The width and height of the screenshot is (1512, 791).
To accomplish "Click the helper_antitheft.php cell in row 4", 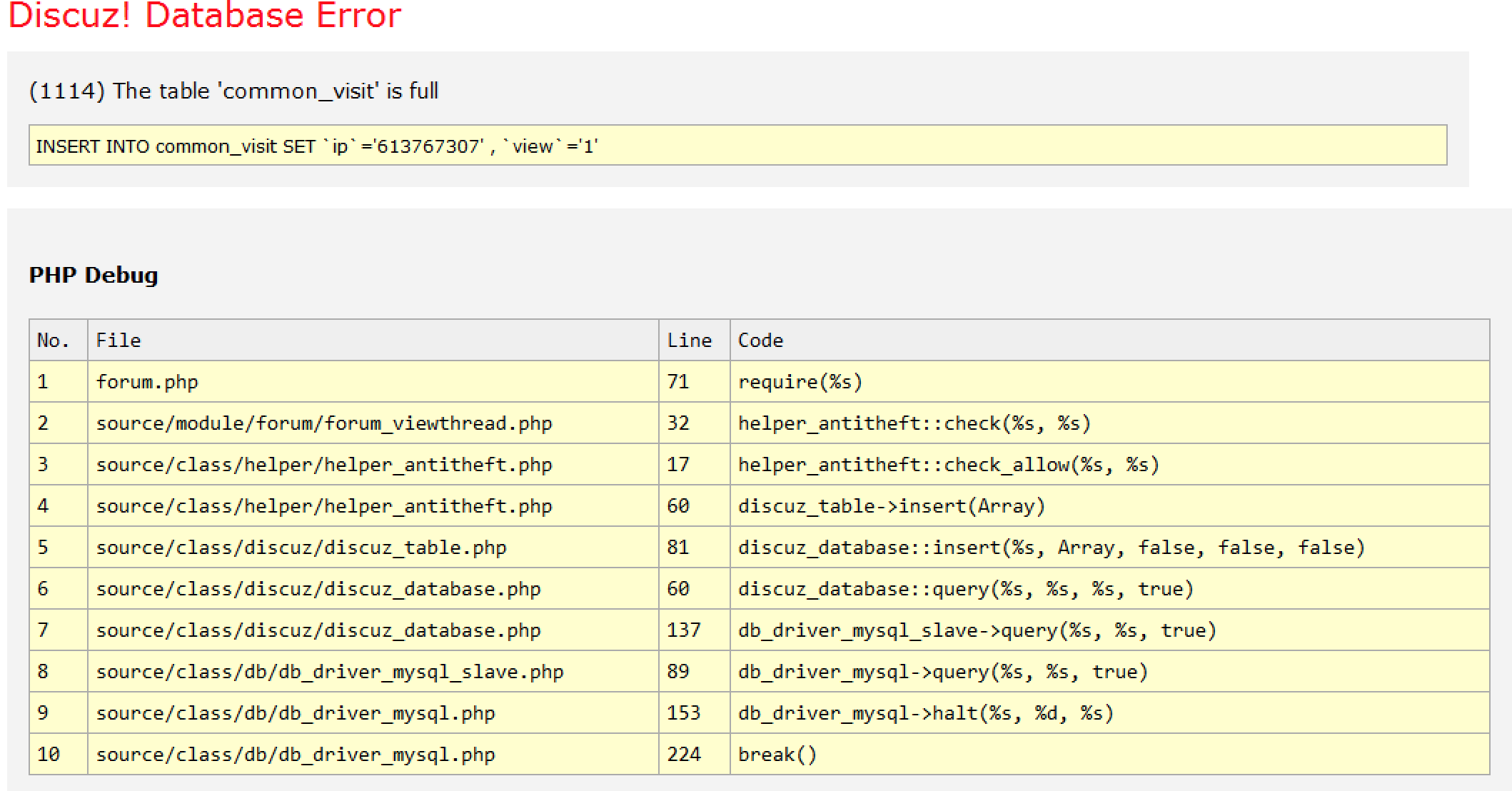I will click(x=373, y=505).
